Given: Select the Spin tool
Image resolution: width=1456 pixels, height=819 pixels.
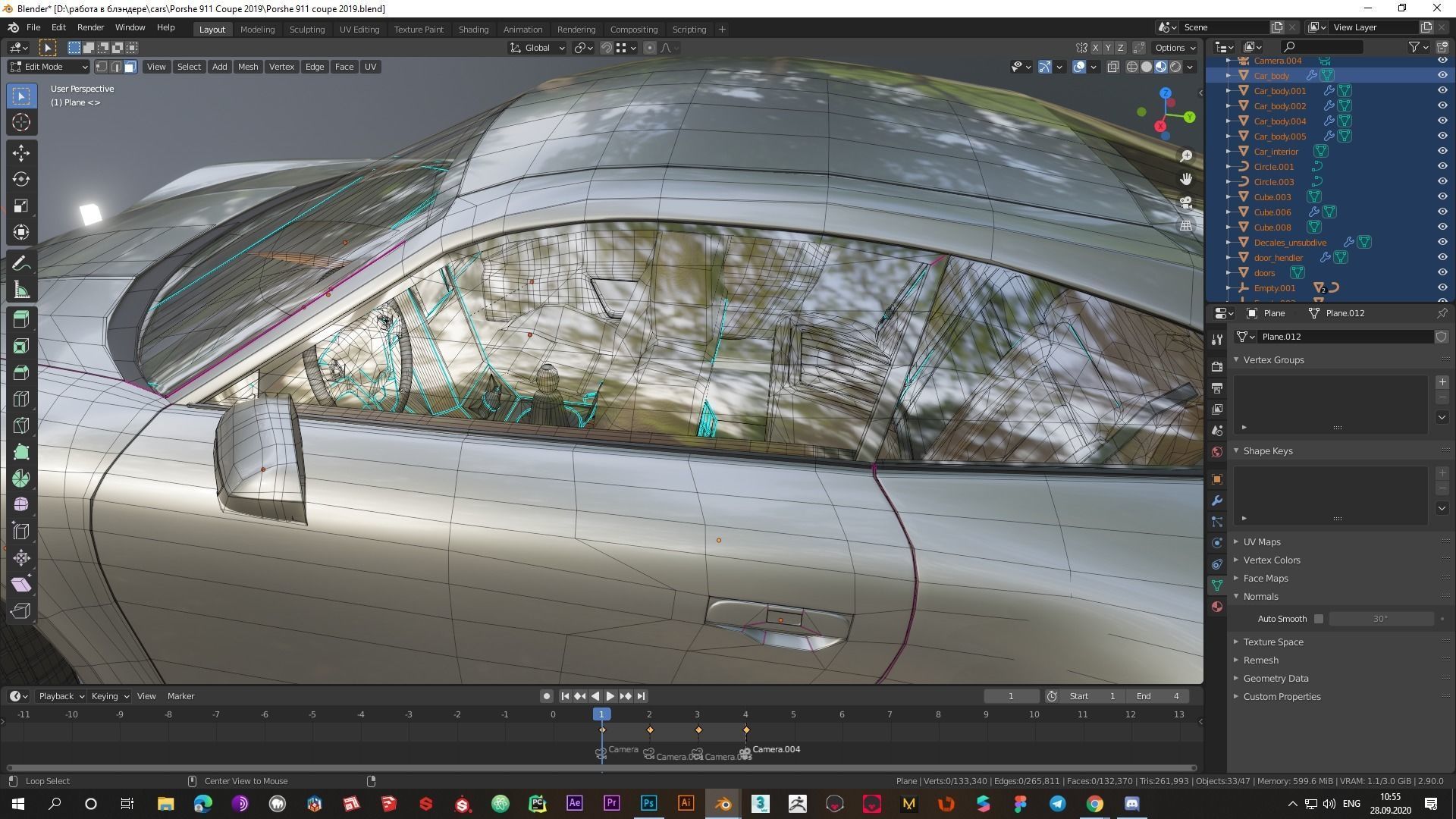Looking at the screenshot, I should coord(21,479).
